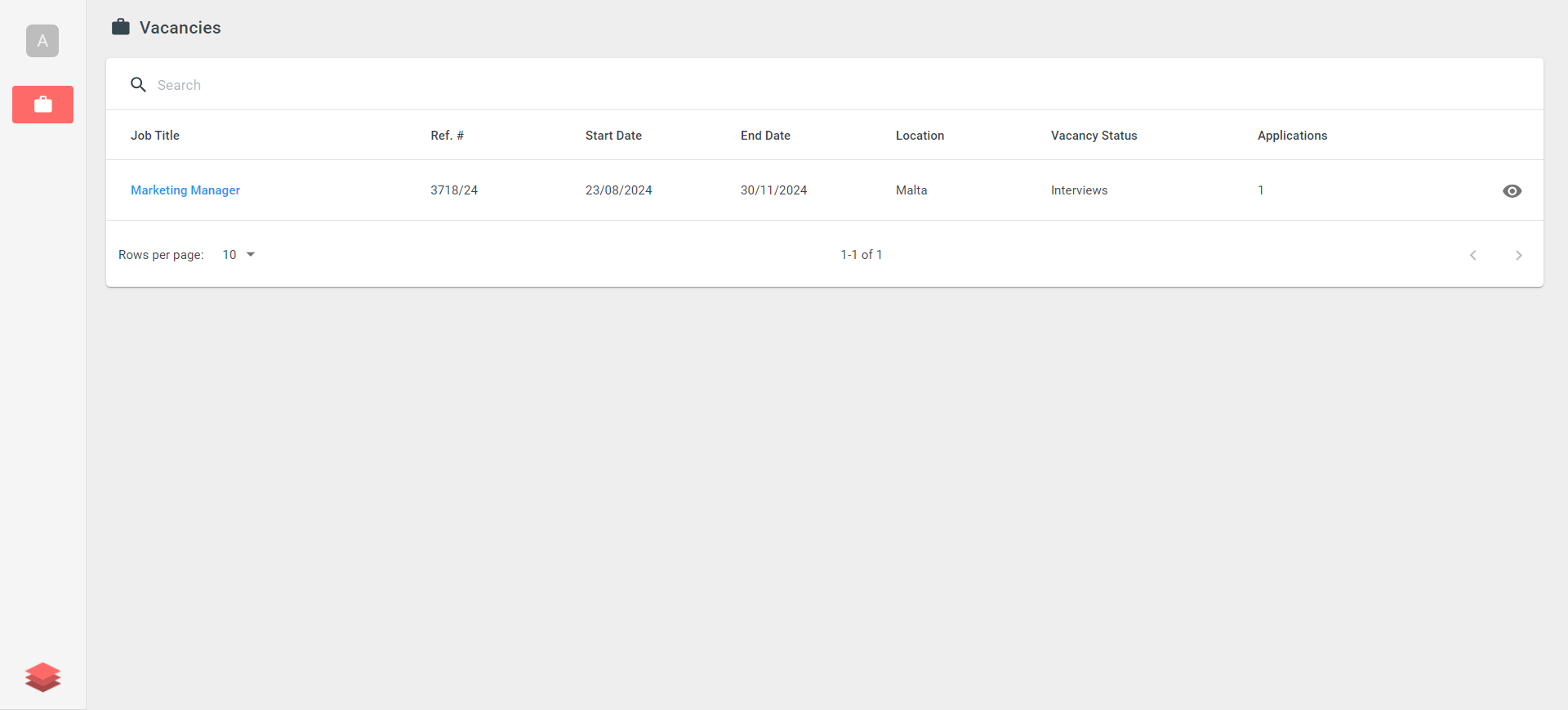Sort by End Date column header
The image size is (1568, 710).
(765, 136)
